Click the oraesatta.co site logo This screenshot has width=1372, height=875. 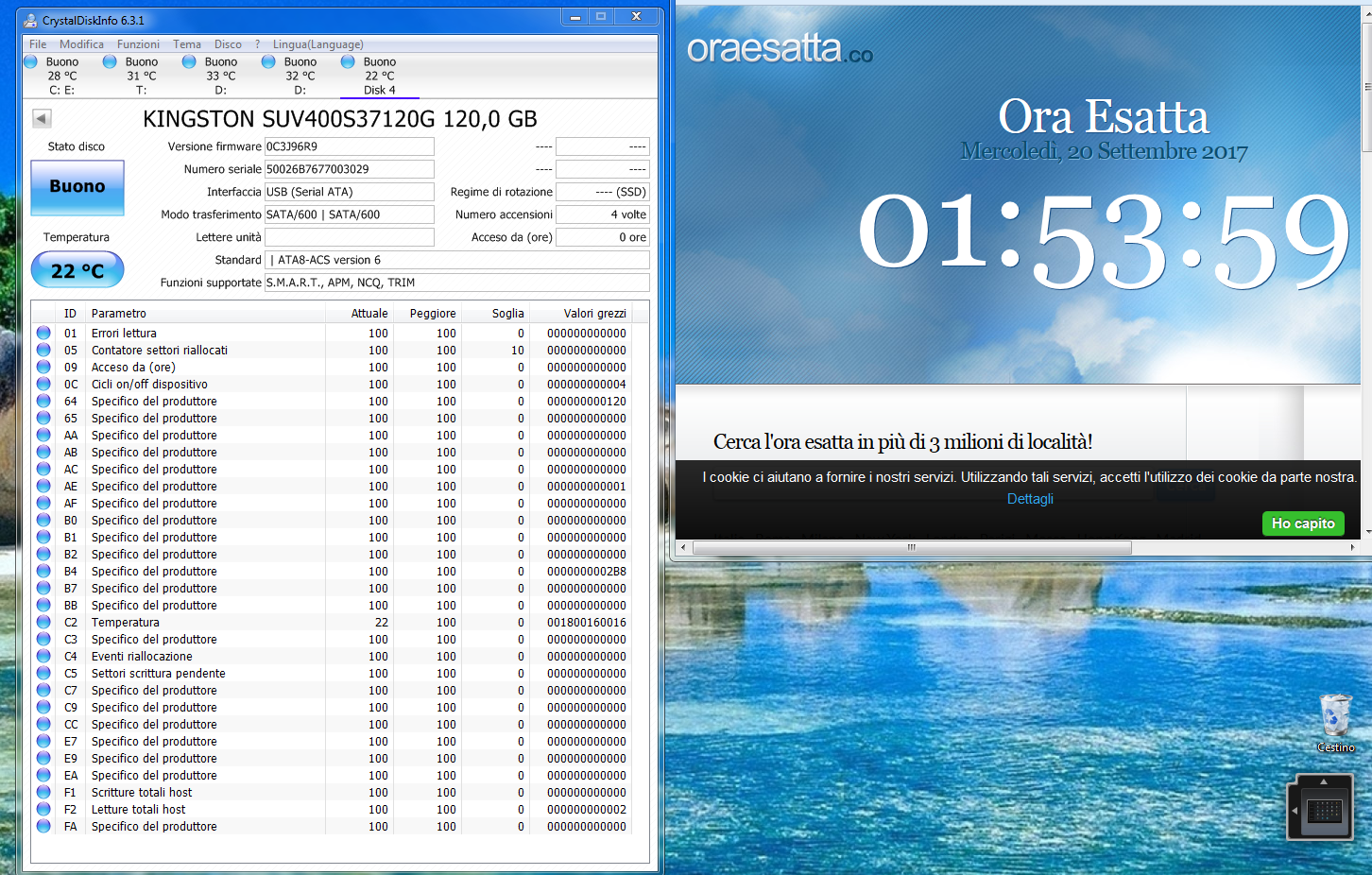point(780,49)
